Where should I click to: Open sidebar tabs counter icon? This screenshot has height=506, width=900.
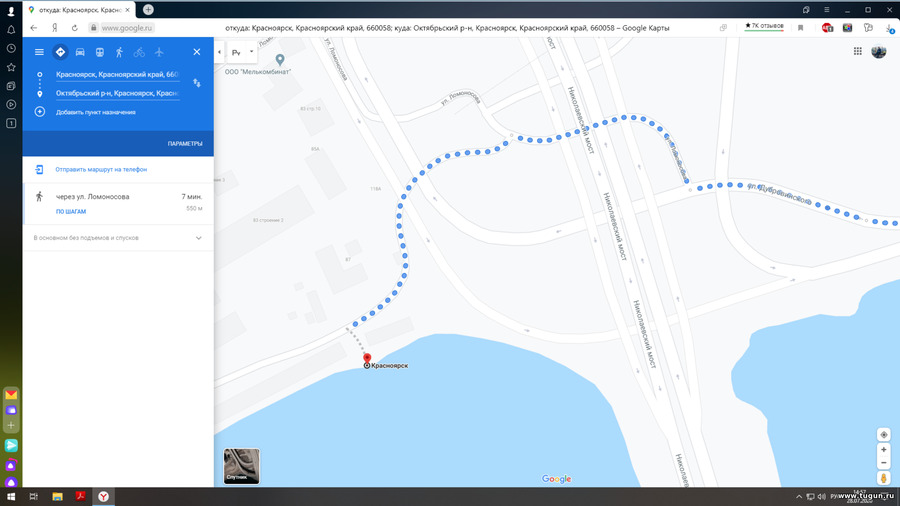click(11, 123)
